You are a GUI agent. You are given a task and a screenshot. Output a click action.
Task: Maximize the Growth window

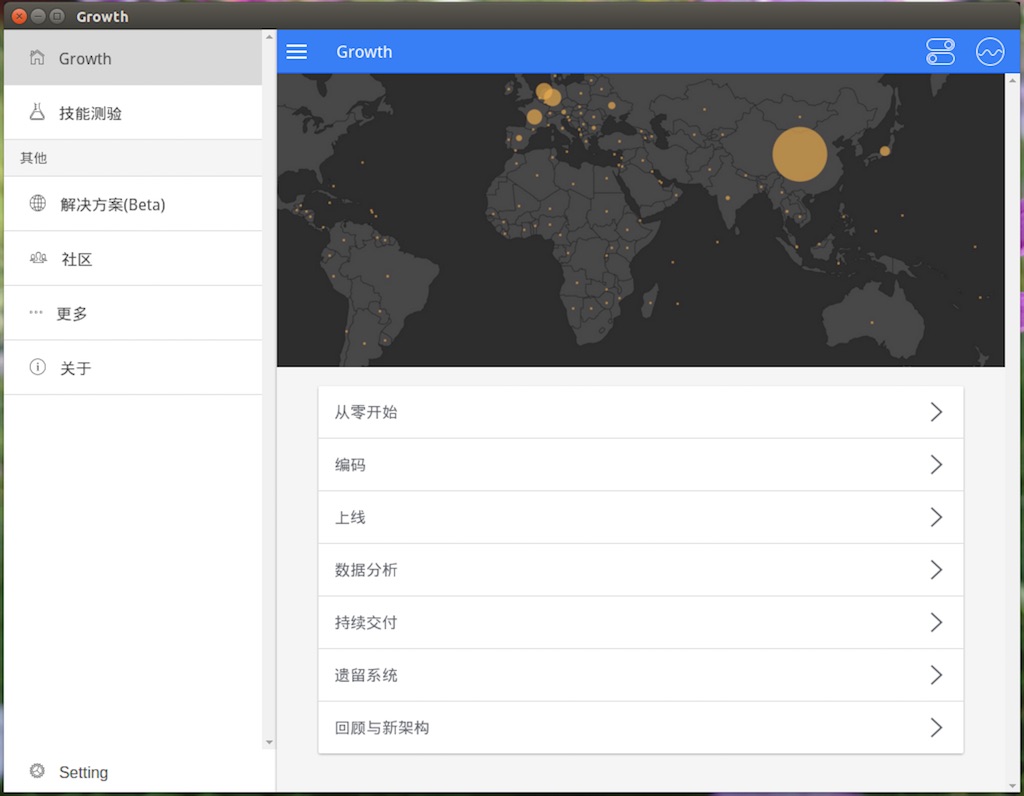pyautogui.click(x=57, y=16)
